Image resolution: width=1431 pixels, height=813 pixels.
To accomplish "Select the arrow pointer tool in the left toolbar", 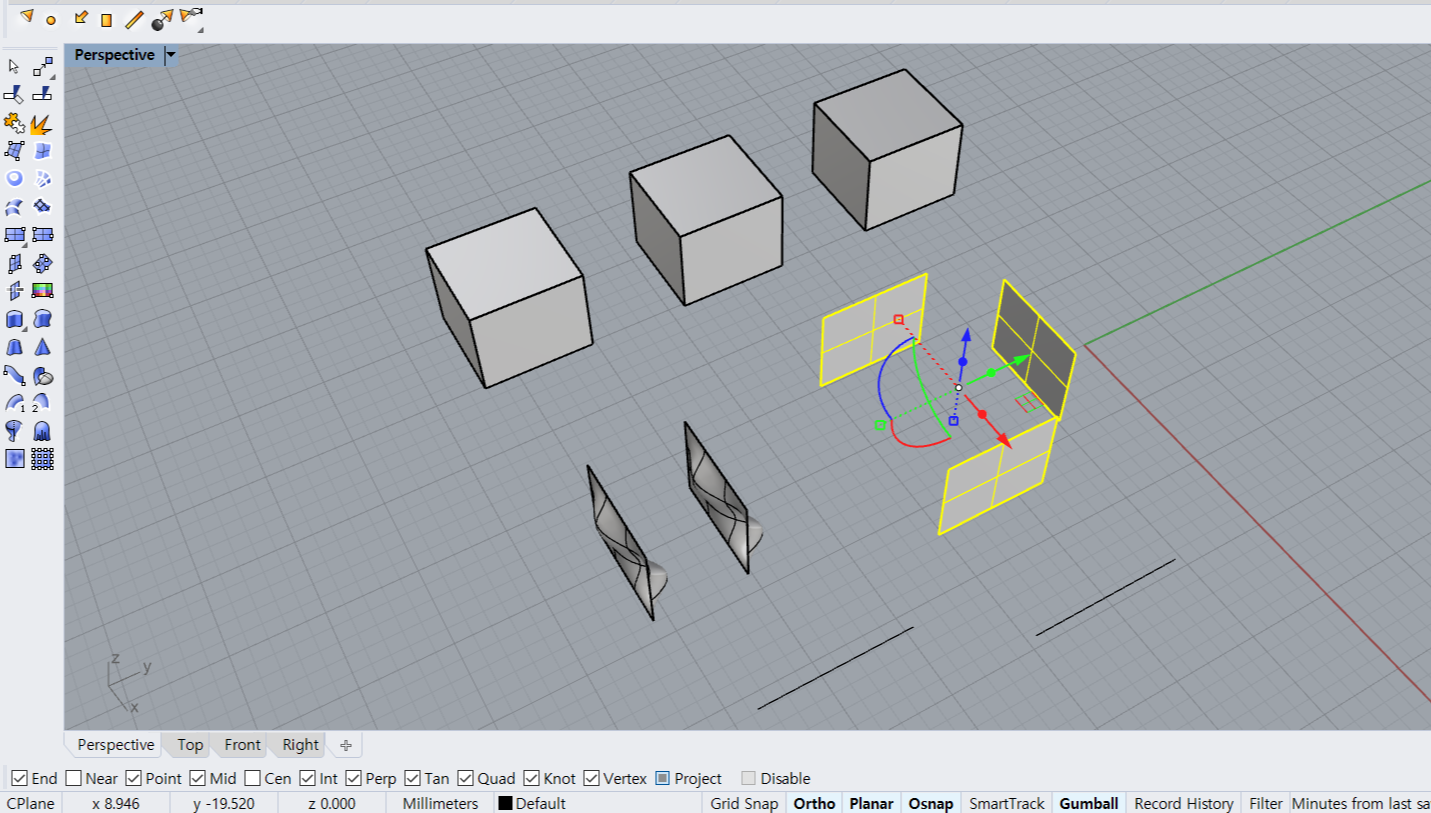I will 14,67.
